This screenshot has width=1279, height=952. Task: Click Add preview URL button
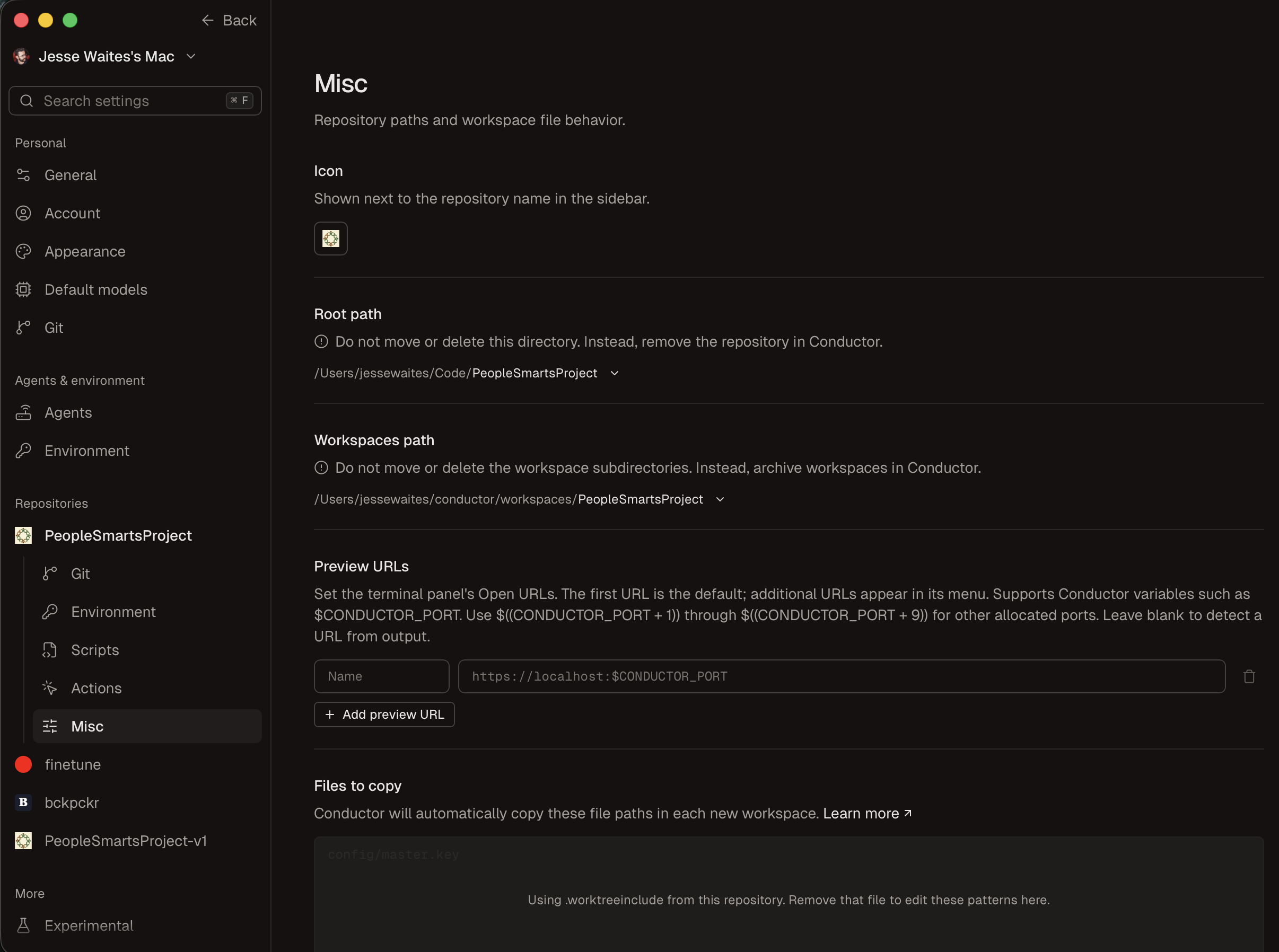coord(384,715)
